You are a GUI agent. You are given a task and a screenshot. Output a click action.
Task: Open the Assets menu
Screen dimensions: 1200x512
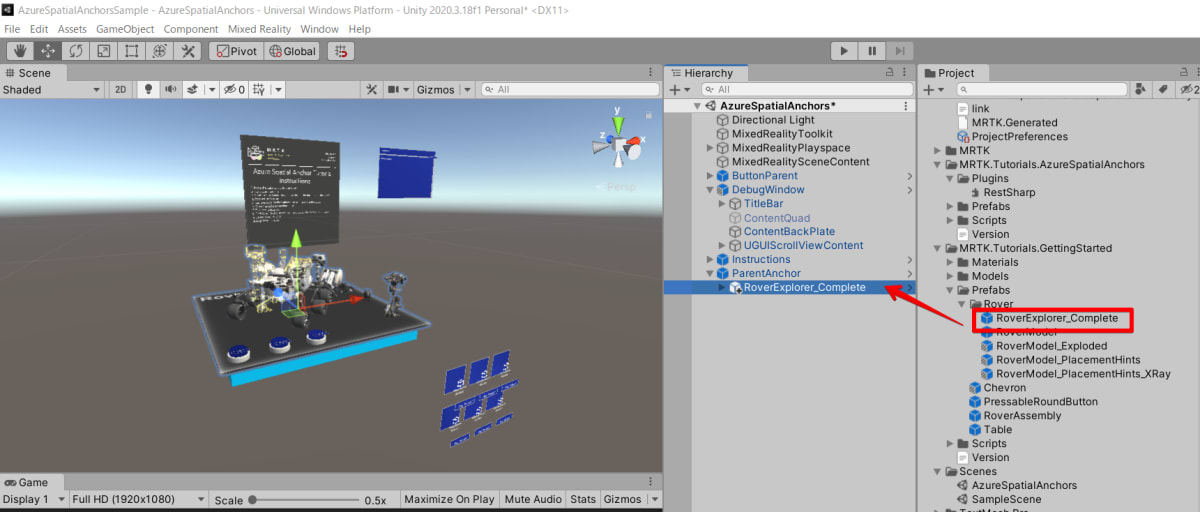(72, 29)
